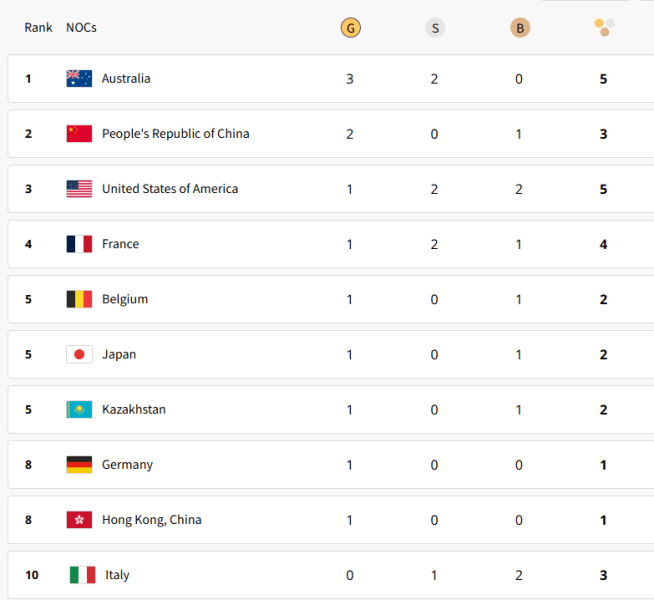
Task: Click the Bronze medal column icon
Action: coord(519,28)
